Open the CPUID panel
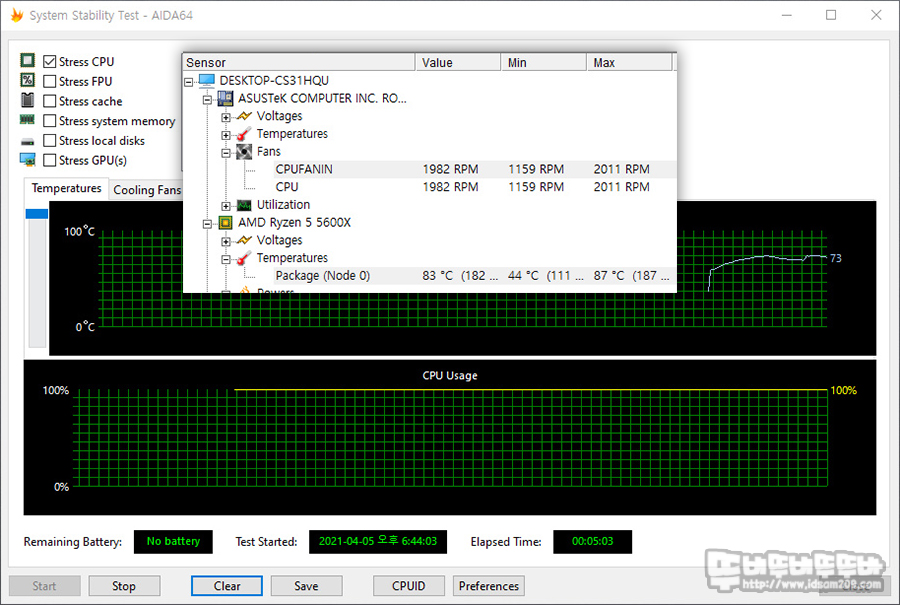The height and width of the screenshot is (605, 900). 409,586
